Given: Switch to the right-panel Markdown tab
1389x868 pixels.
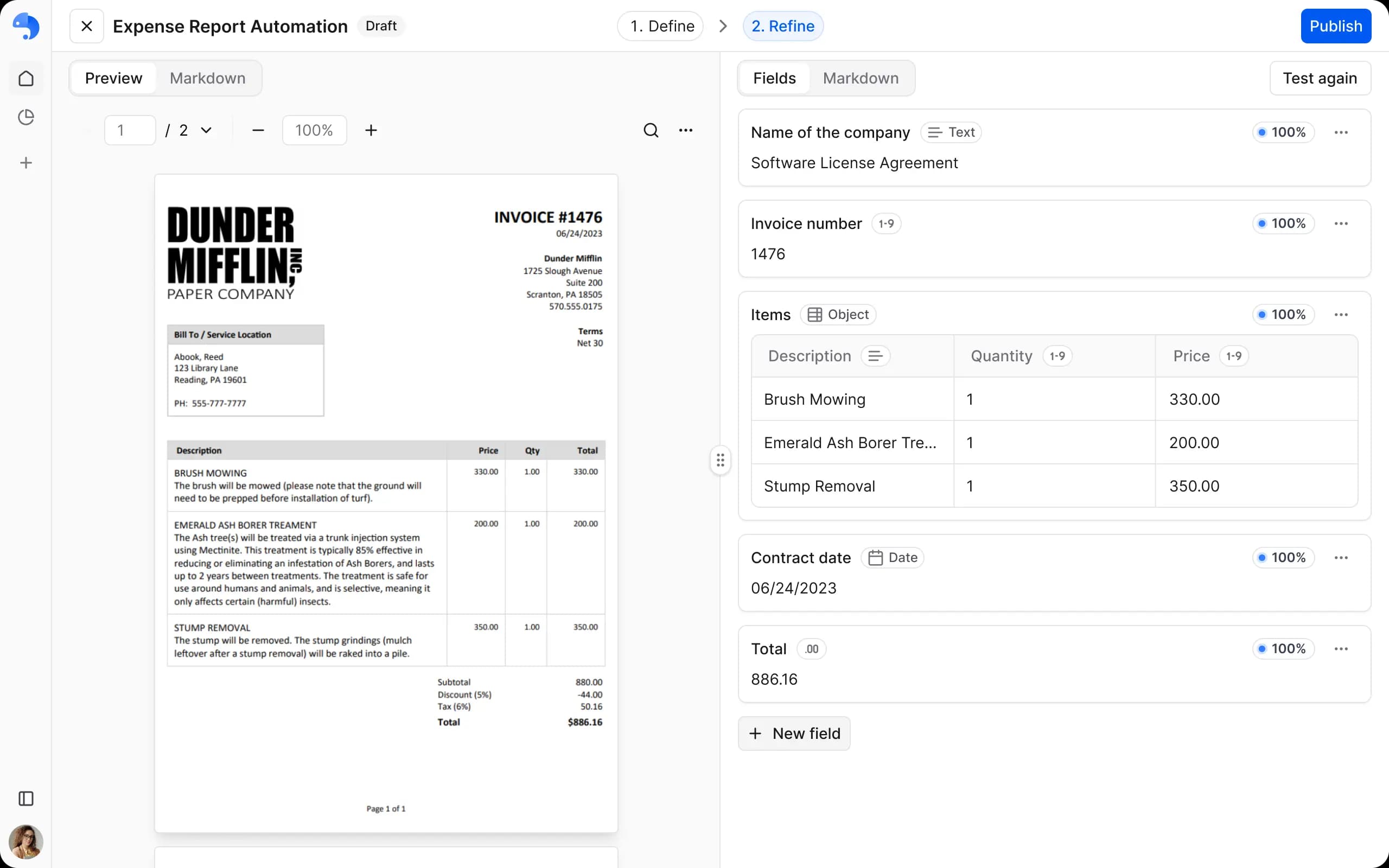Looking at the screenshot, I should 861,78.
